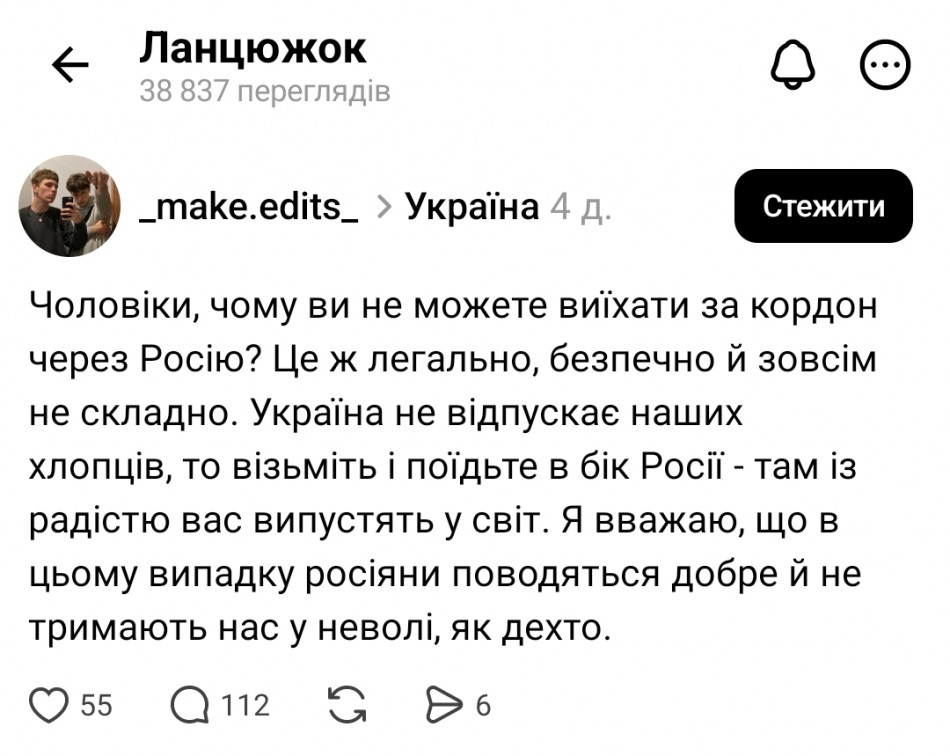The image size is (950, 756).
Task: Open the Україна topic
Action: 472,207
